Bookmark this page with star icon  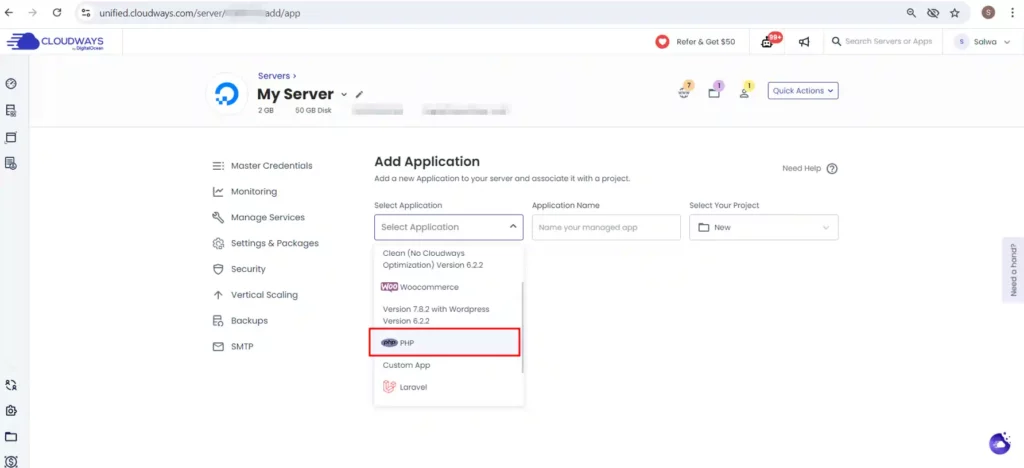[955, 12]
